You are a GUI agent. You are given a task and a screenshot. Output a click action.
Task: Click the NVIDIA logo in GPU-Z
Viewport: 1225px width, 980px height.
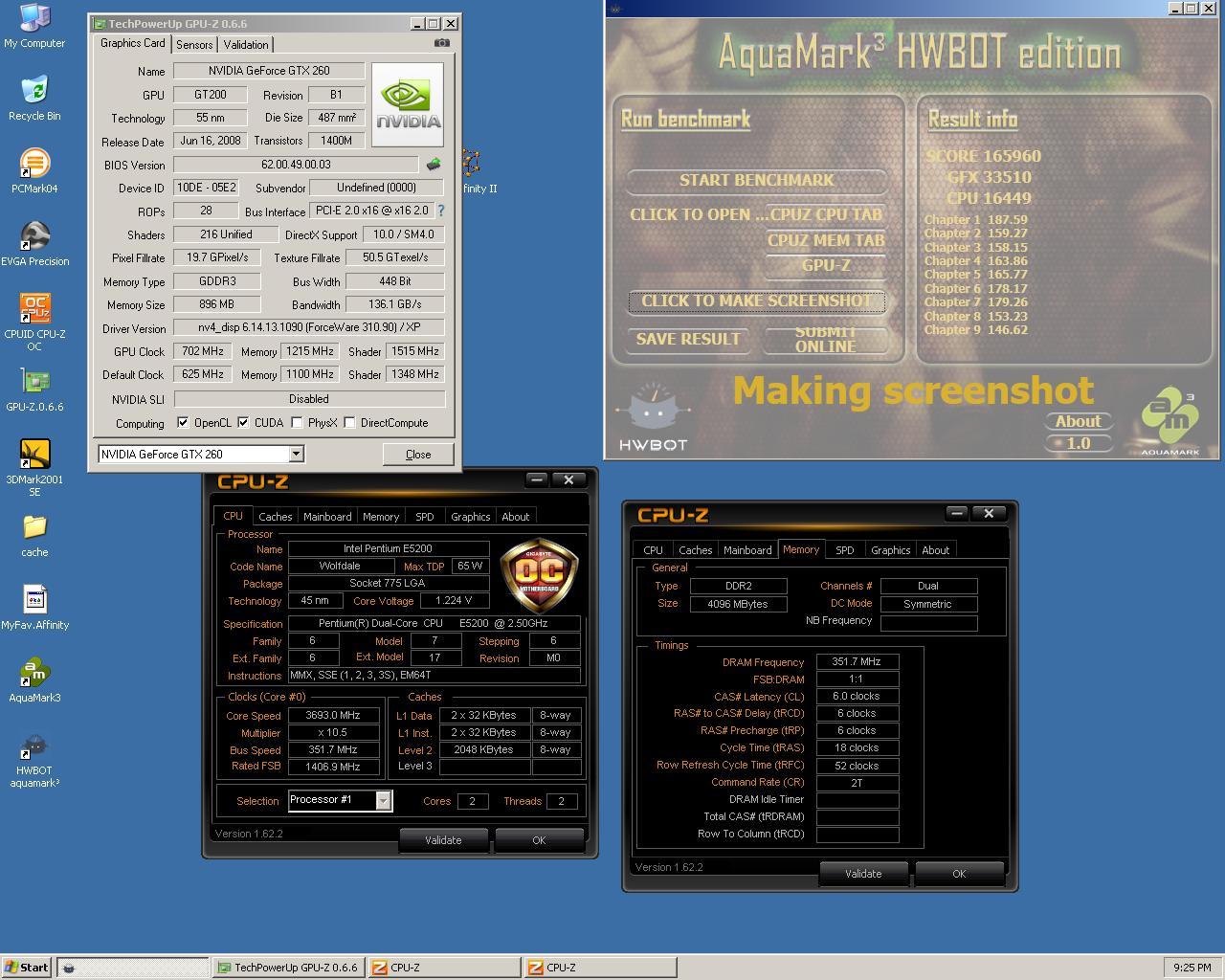(x=408, y=104)
